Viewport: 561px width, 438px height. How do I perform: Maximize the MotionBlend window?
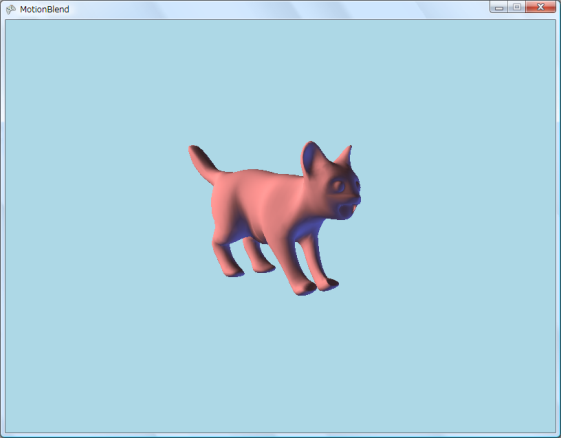click(x=517, y=7)
